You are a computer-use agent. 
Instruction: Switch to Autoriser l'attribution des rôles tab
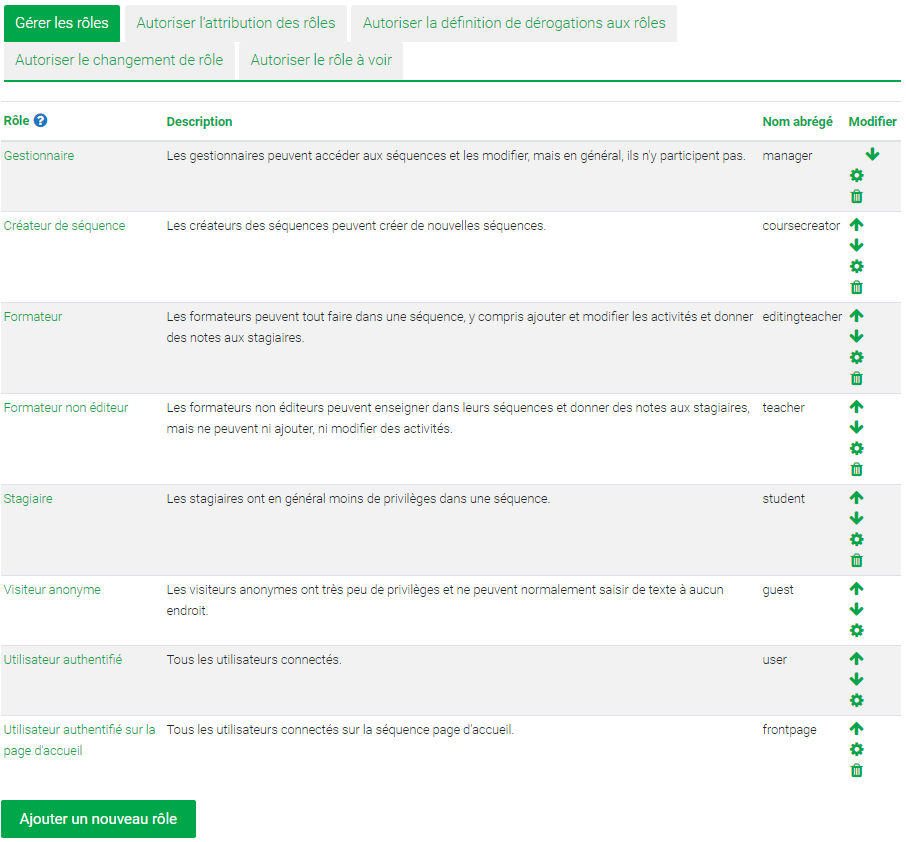pos(236,23)
